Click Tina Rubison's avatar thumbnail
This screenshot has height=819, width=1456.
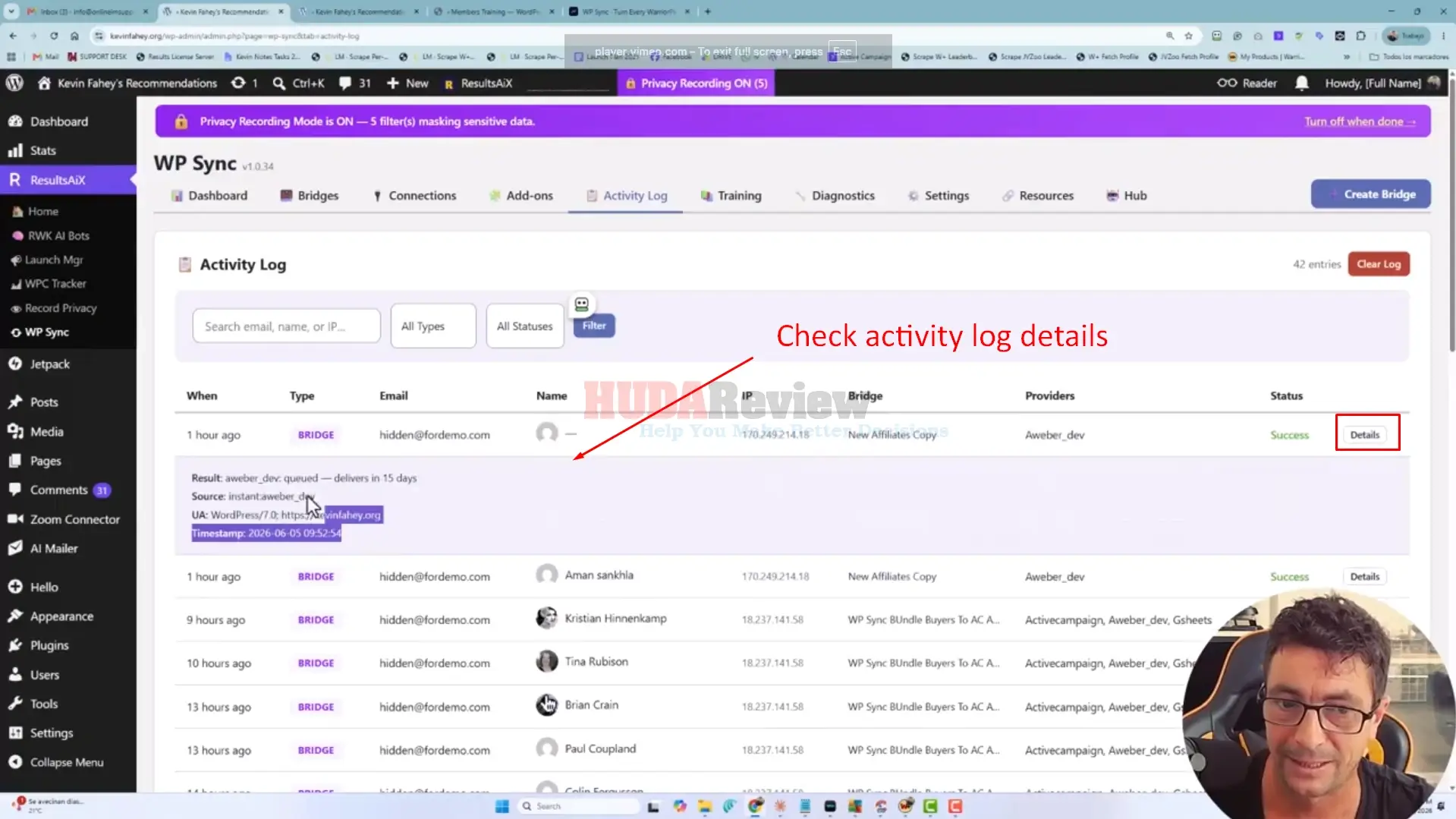546,662
